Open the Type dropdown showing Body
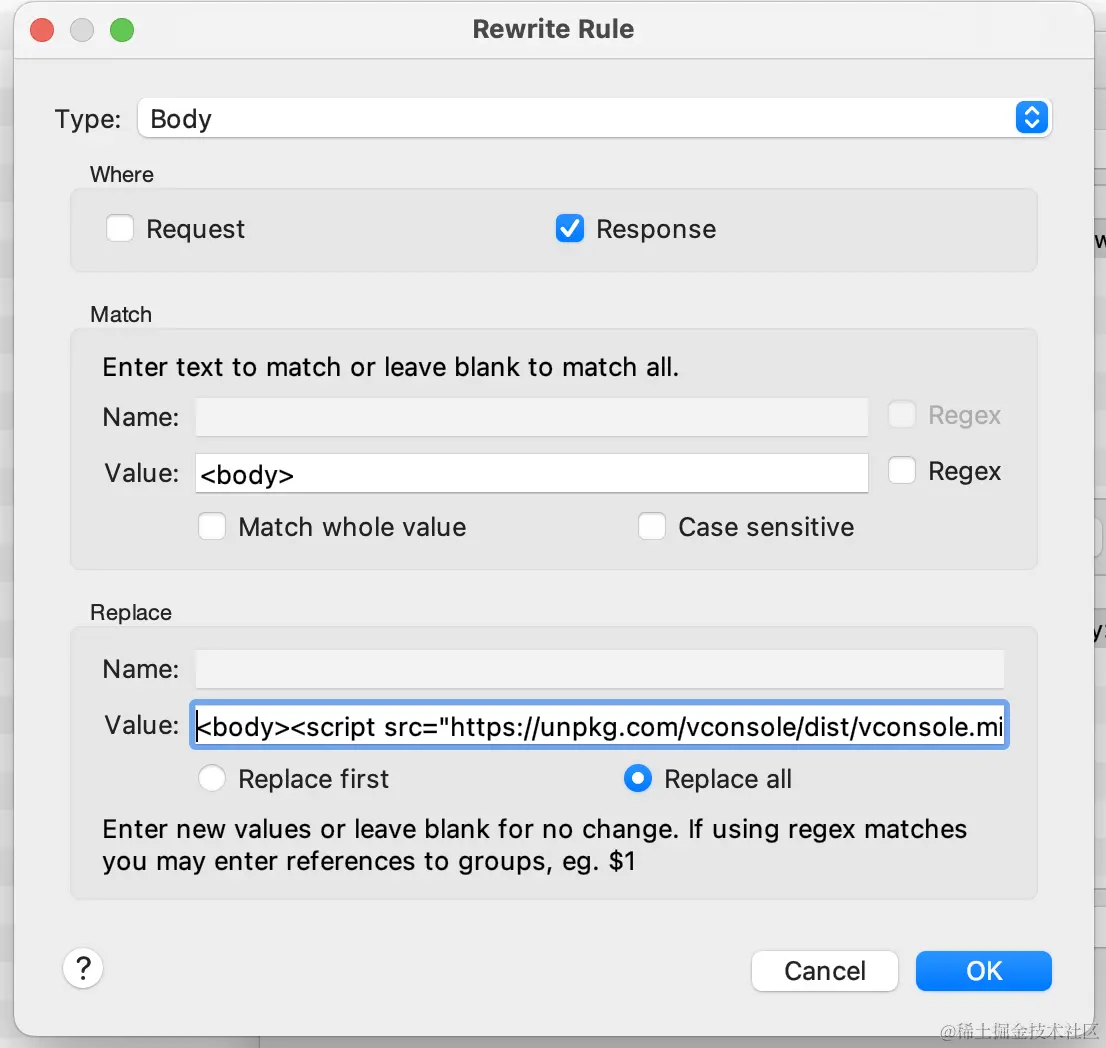1106x1048 pixels. click(595, 118)
